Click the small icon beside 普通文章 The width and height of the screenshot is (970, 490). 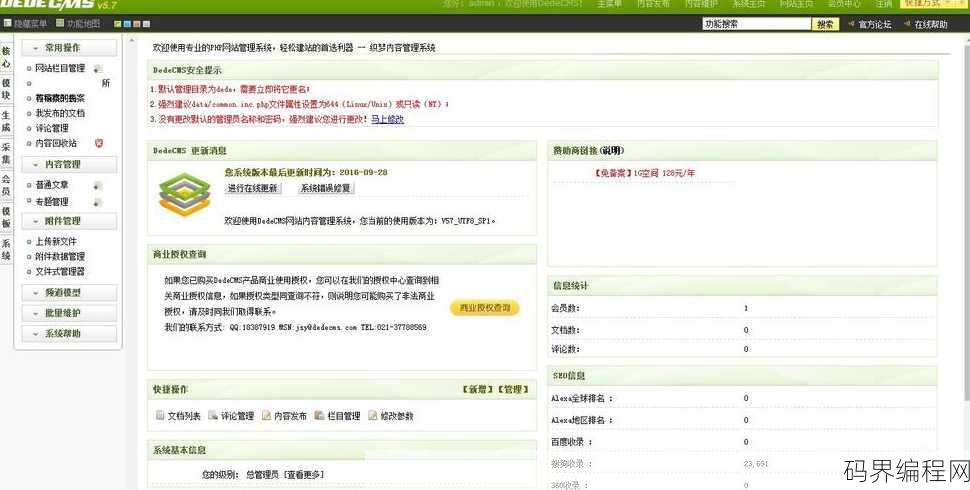pyautogui.click(x=97, y=186)
